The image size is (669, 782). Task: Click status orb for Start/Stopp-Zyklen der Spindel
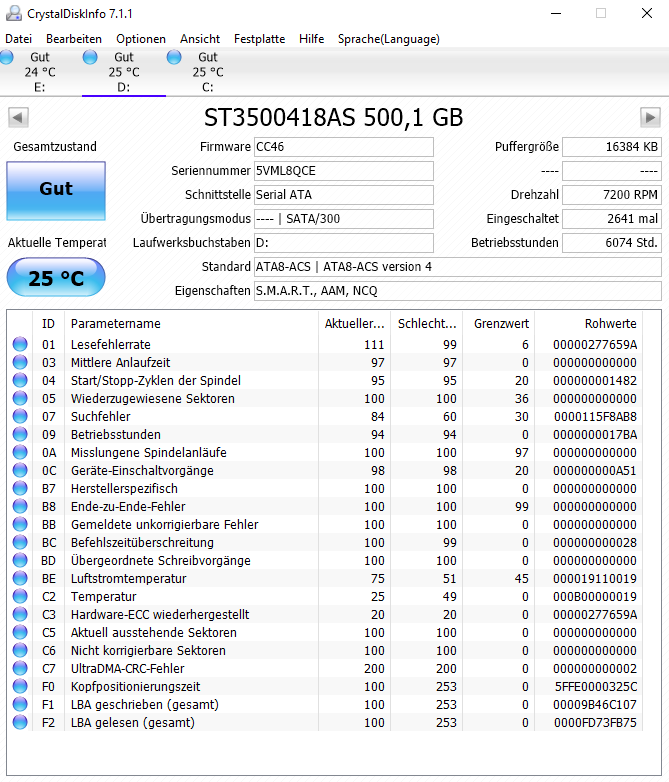20,380
